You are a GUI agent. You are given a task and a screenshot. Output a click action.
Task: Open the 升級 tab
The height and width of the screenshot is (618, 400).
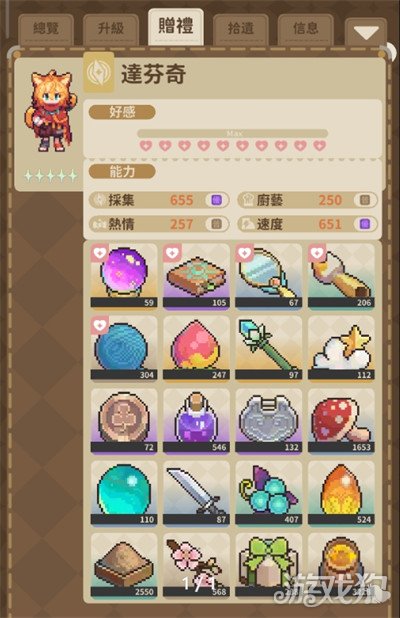coord(111,29)
